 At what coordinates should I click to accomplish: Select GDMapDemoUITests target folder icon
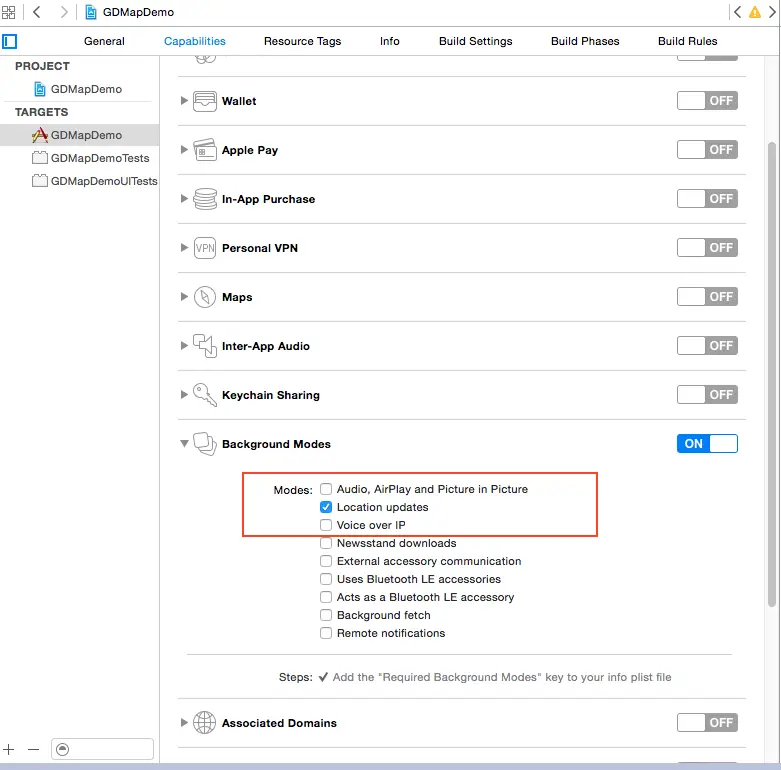point(40,181)
